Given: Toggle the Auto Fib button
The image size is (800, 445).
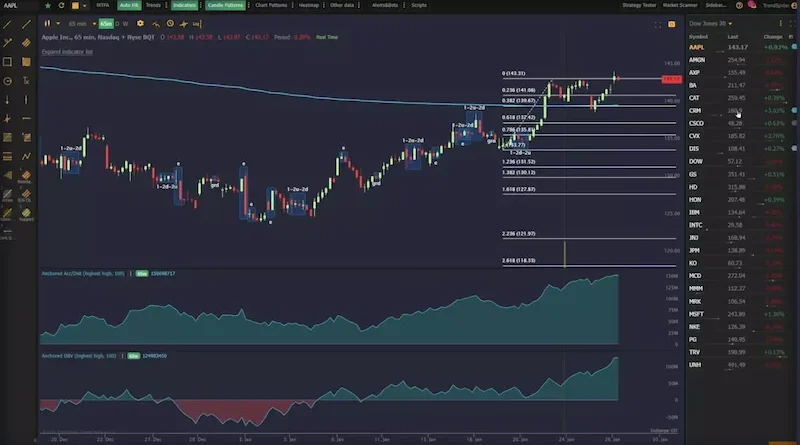Looking at the screenshot, I should [x=129, y=5].
